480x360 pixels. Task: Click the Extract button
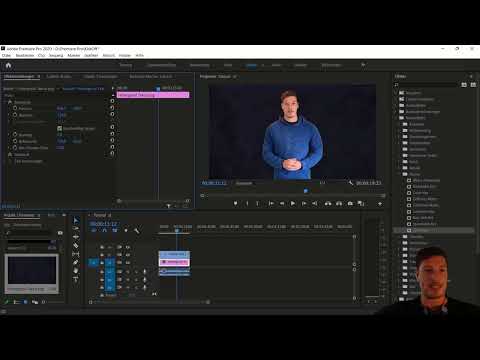click(x=339, y=203)
